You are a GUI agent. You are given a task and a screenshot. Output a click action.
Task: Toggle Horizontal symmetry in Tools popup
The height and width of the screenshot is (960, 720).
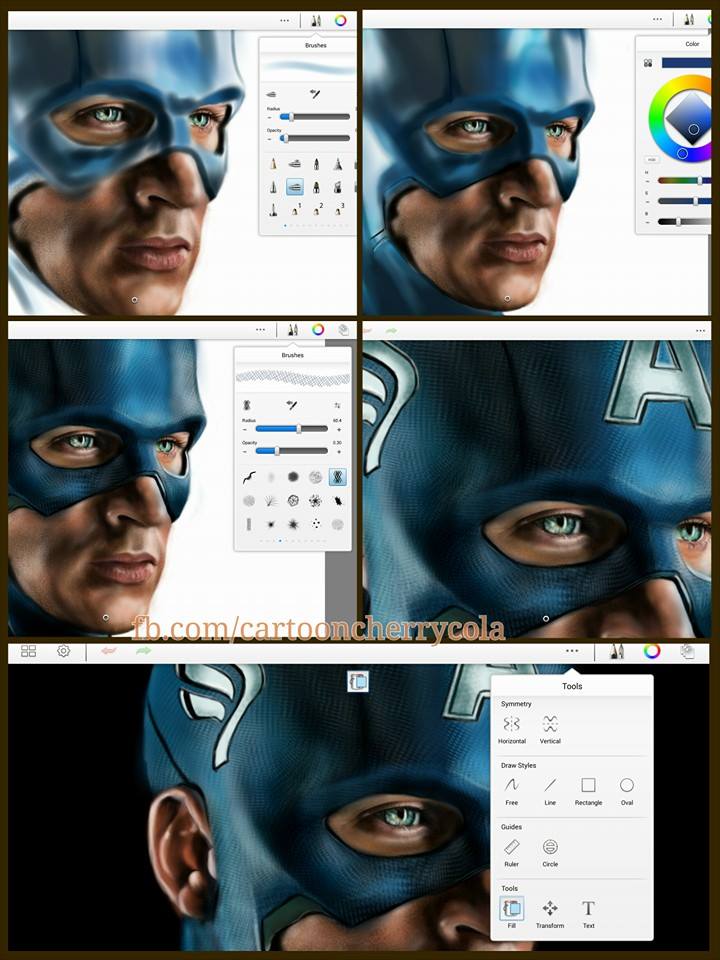point(512,729)
